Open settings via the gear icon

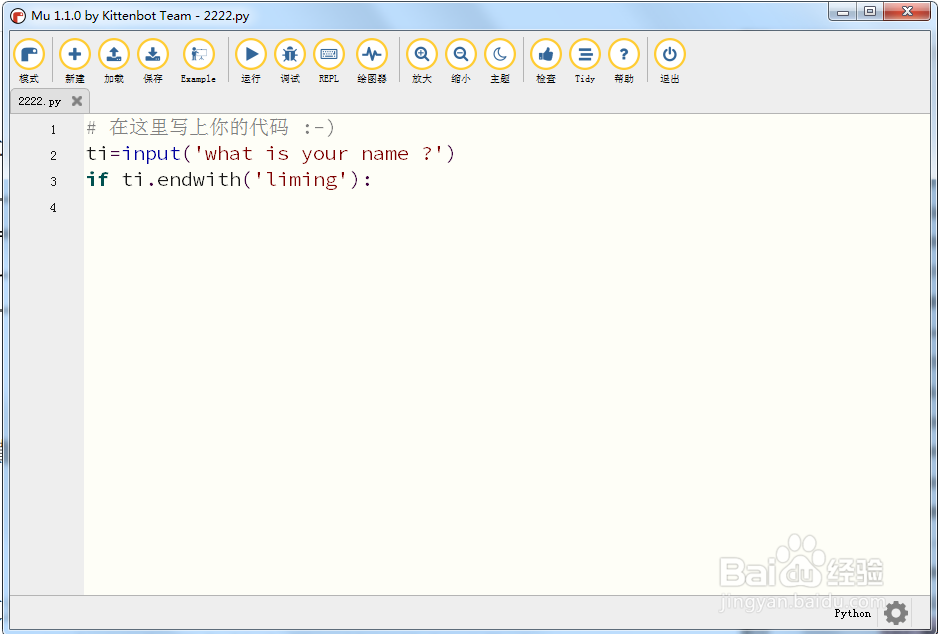point(895,613)
